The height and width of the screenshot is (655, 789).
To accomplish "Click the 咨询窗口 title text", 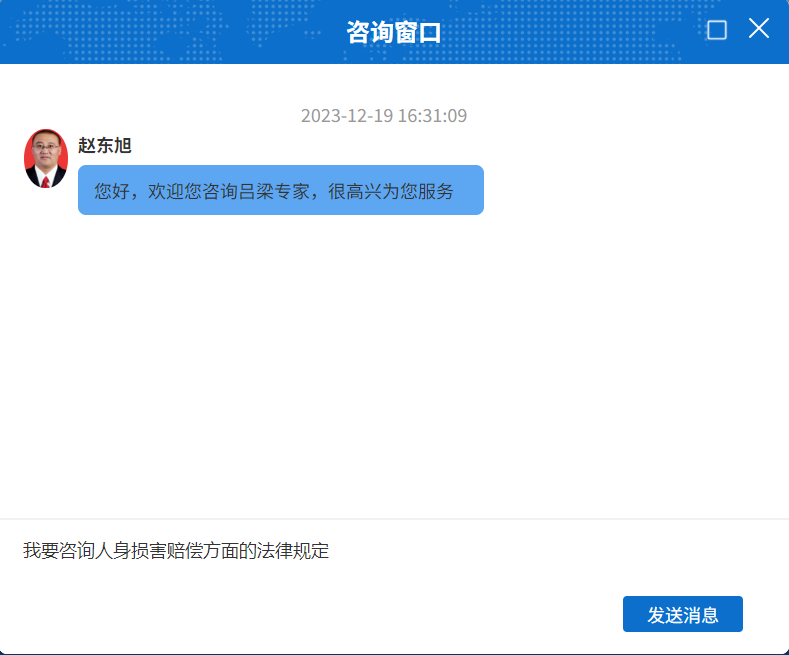I will tap(394, 32).
